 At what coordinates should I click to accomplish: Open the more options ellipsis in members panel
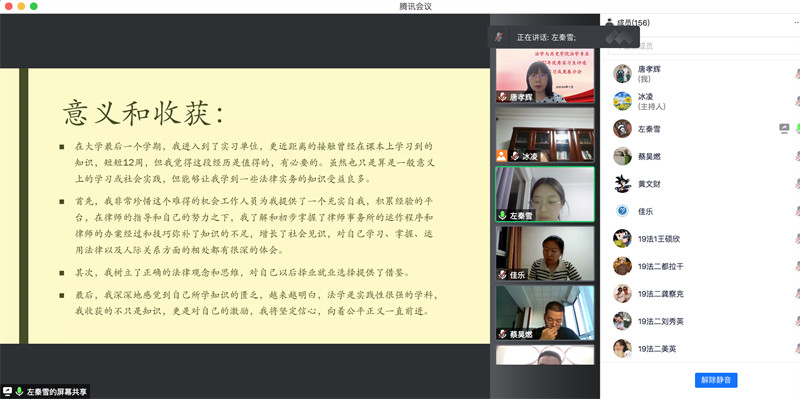click(x=796, y=22)
